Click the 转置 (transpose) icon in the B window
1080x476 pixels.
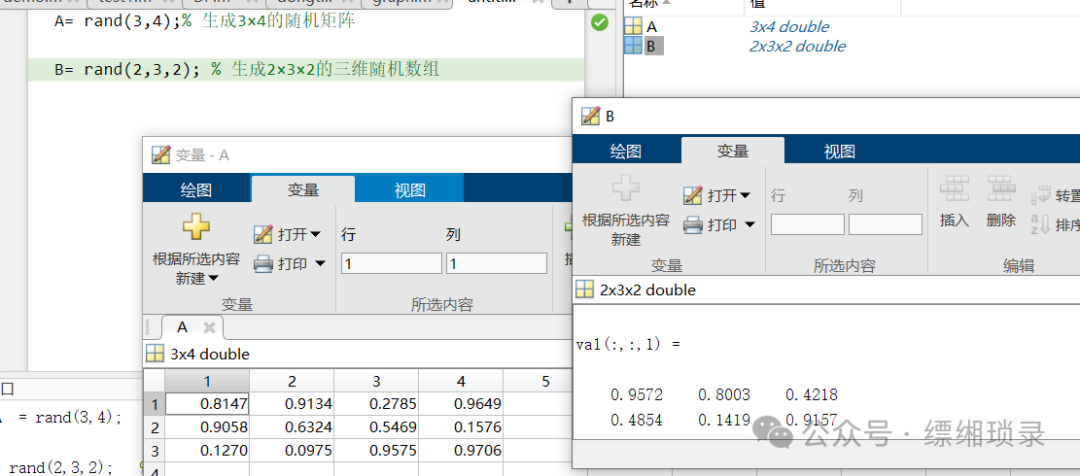tap(1041, 196)
